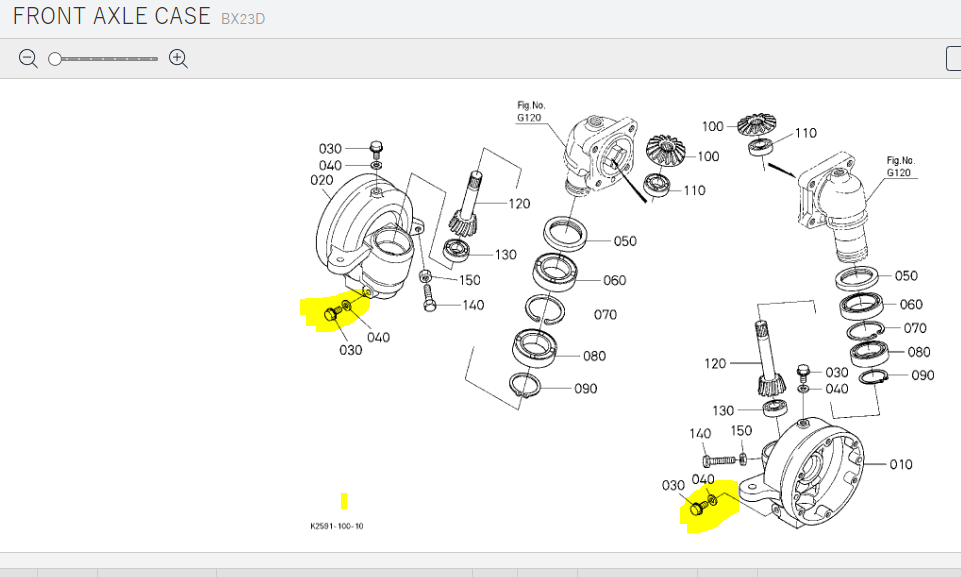This screenshot has width=961, height=577.
Task: Click the zoom out magnifier icon
Action: tap(28, 59)
